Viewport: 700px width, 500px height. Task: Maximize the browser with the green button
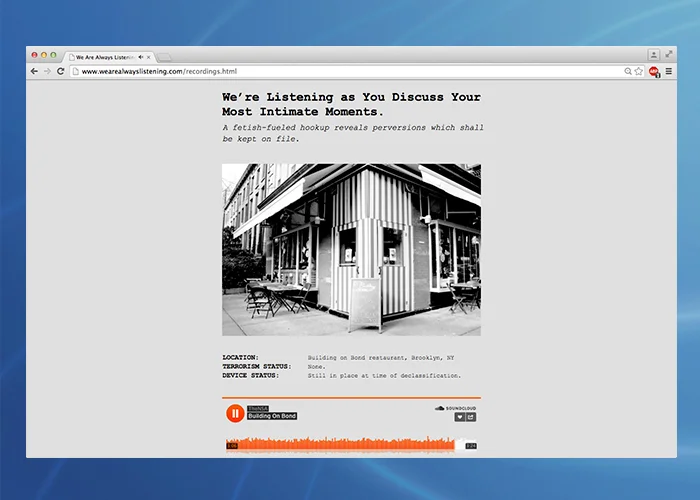pos(53,55)
